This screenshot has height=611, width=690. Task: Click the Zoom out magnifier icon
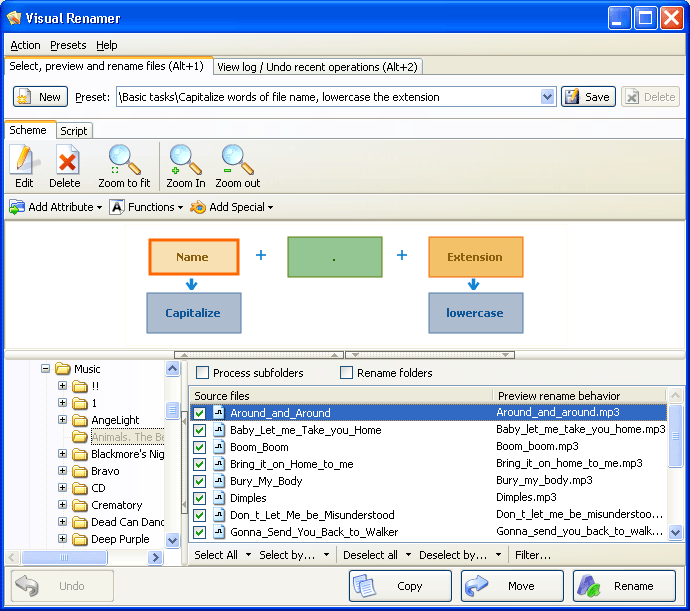(237, 160)
